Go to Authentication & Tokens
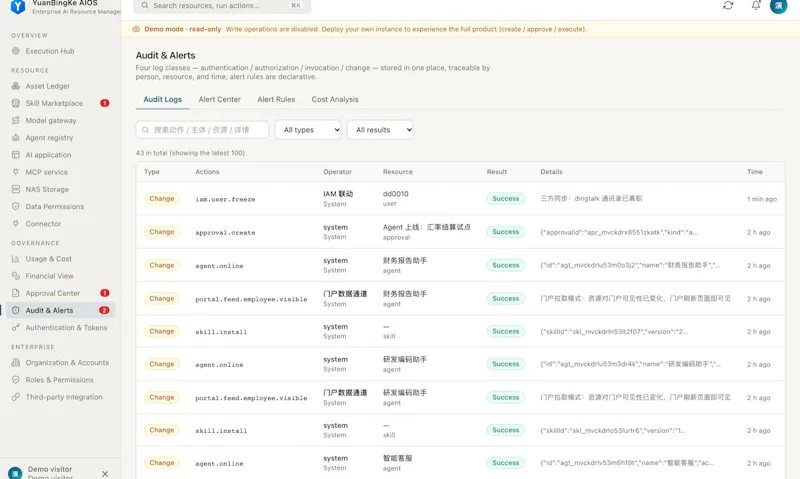 (60, 327)
